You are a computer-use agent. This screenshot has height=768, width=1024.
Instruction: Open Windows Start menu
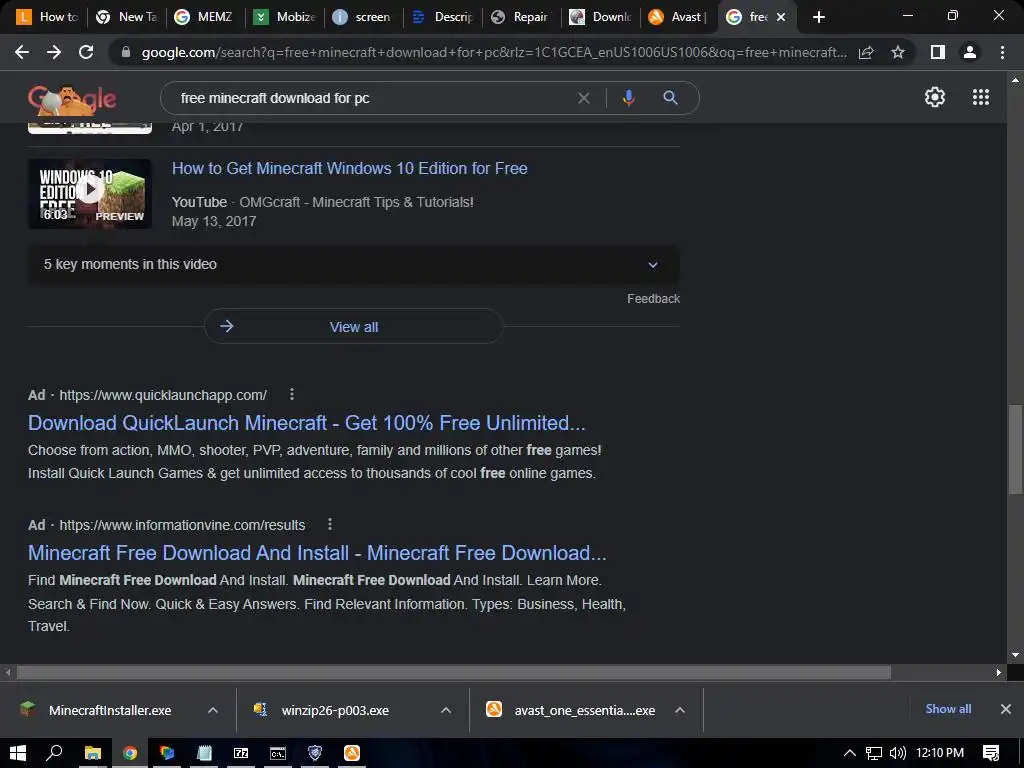click(x=18, y=753)
